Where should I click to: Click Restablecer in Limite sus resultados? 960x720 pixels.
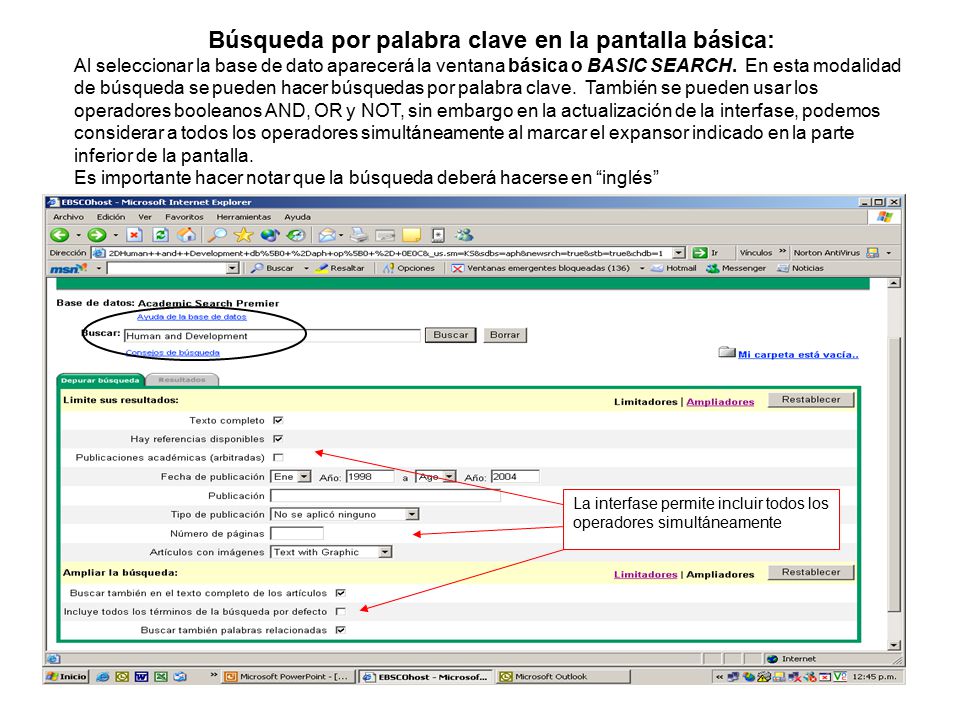(811, 399)
